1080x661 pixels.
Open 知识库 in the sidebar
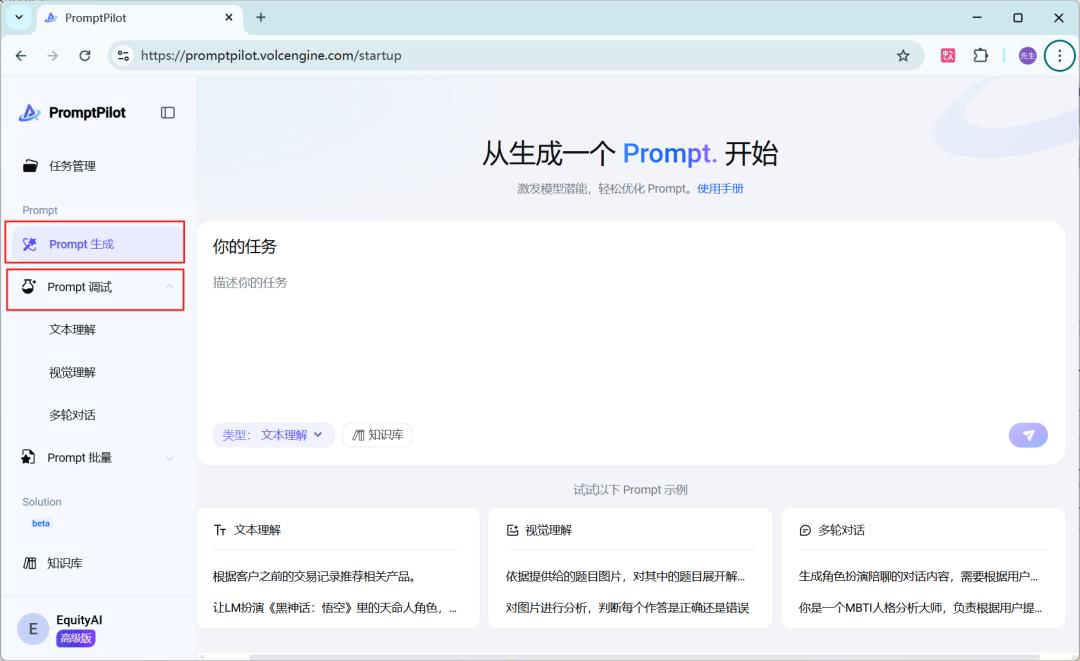click(65, 563)
